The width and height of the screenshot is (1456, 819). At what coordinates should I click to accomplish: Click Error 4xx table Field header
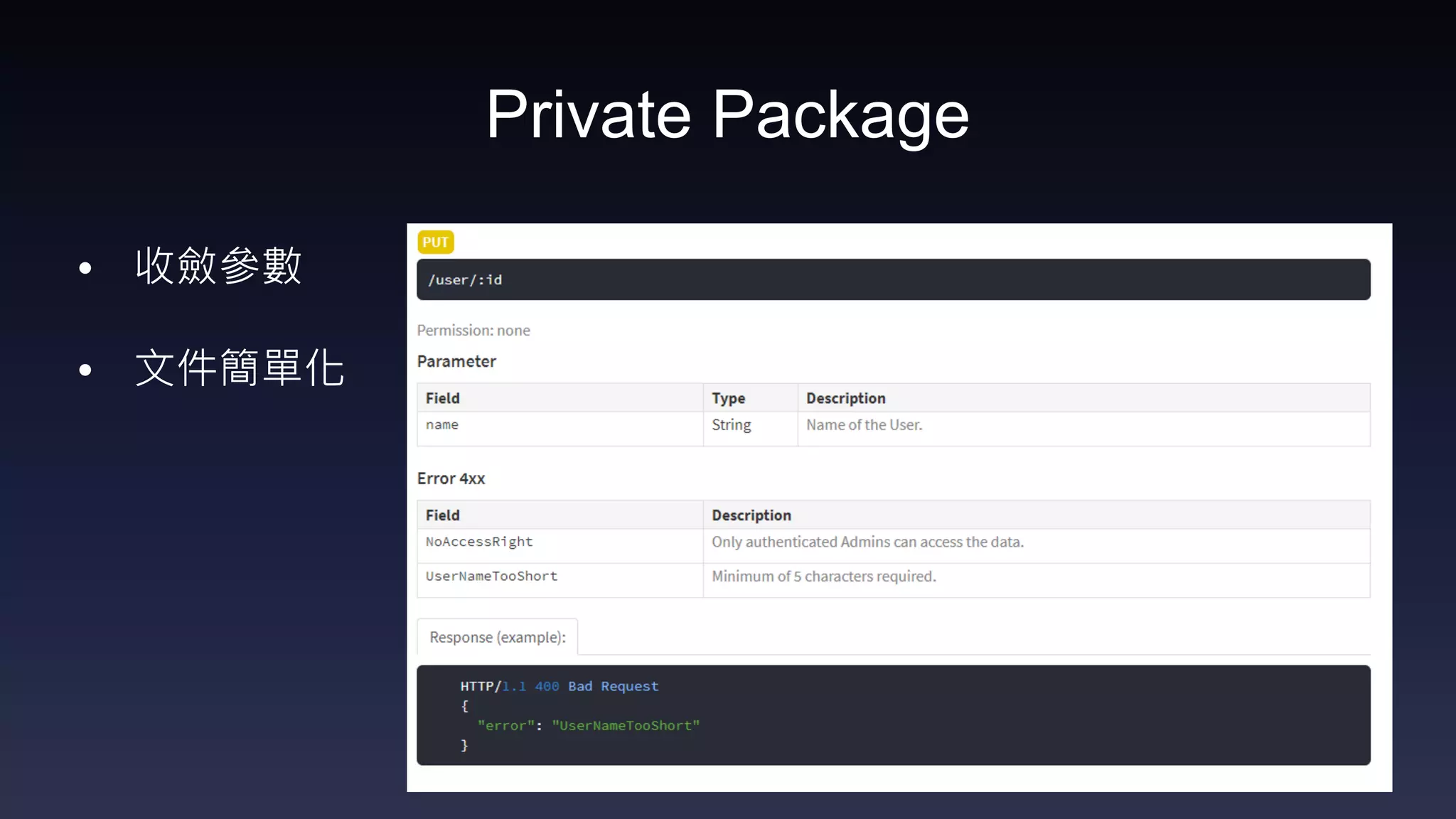[560, 515]
